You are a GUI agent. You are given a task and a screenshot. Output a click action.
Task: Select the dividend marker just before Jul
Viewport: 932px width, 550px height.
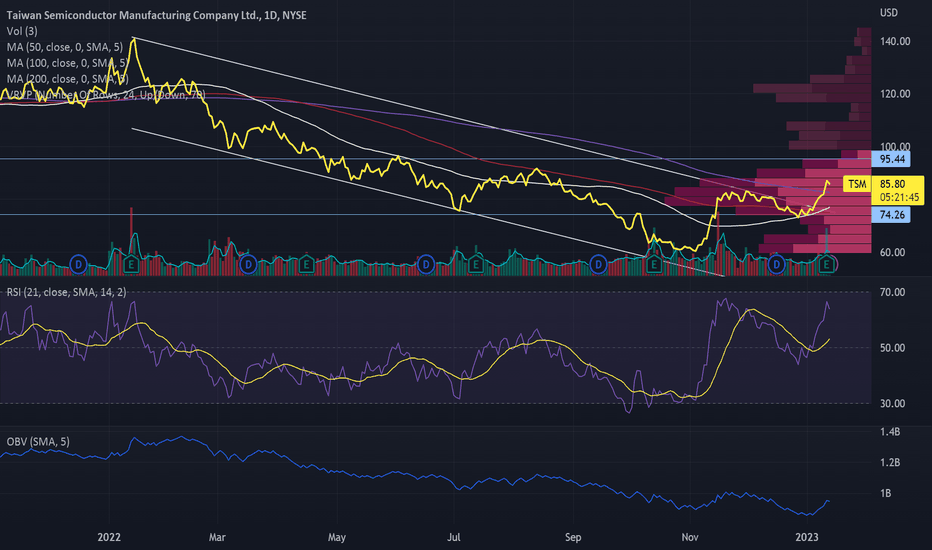pyautogui.click(x=426, y=264)
